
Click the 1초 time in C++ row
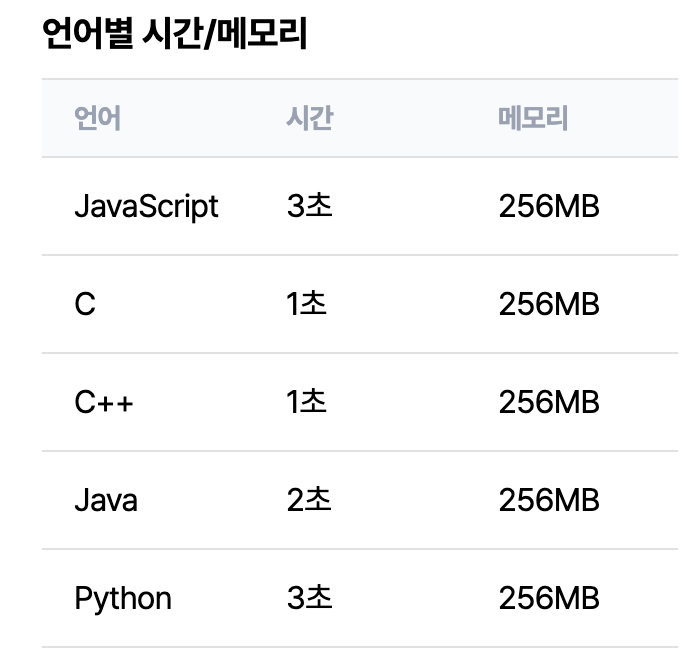click(x=307, y=402)
